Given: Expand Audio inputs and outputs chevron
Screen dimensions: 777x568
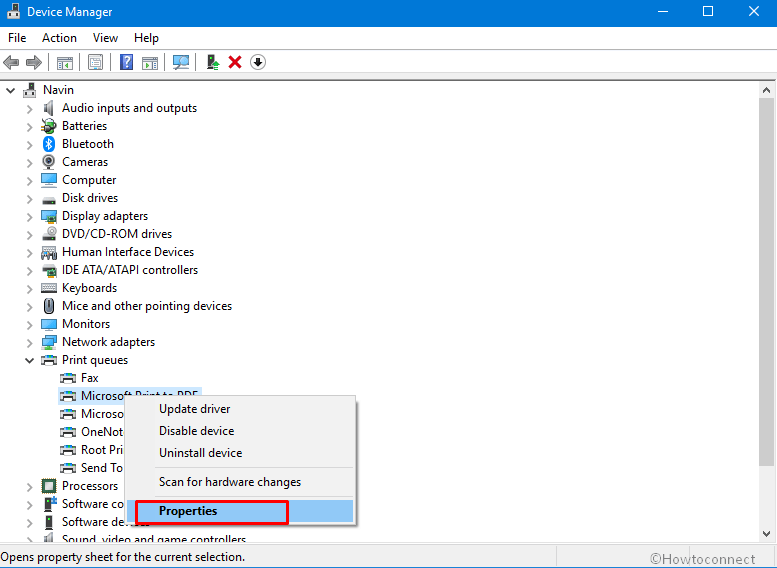Looking at the screenshot, I should point(30,109).
